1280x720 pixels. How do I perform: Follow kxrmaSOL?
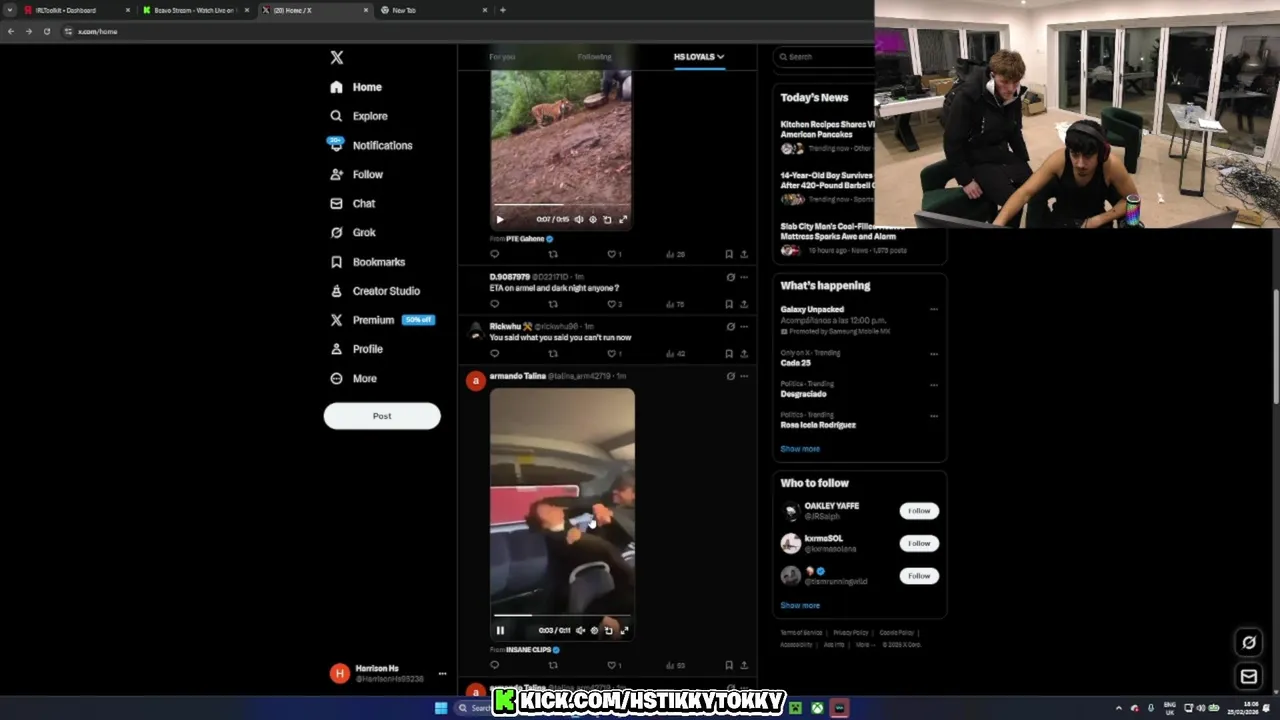[919, 543]
